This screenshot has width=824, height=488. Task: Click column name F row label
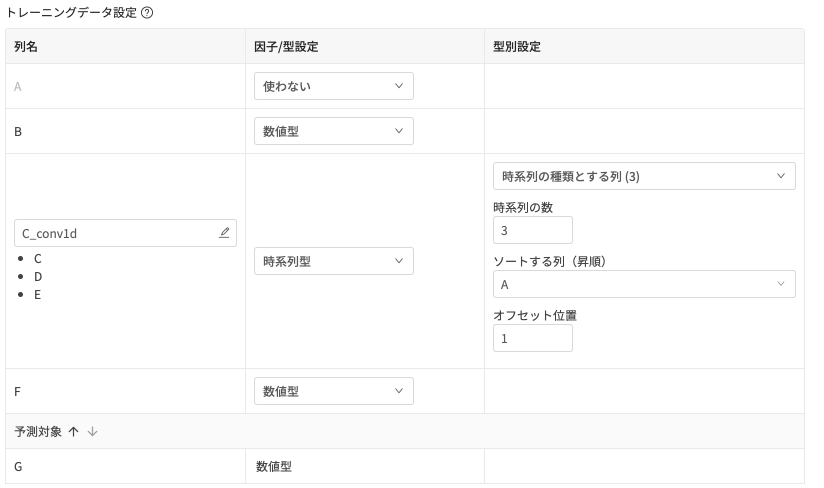pos(17,392)
